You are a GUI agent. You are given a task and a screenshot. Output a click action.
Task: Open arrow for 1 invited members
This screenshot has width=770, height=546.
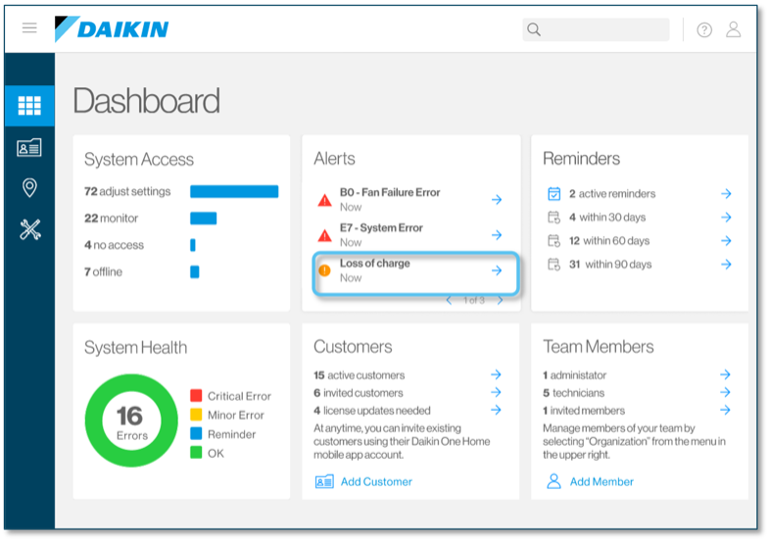[725, 410]
